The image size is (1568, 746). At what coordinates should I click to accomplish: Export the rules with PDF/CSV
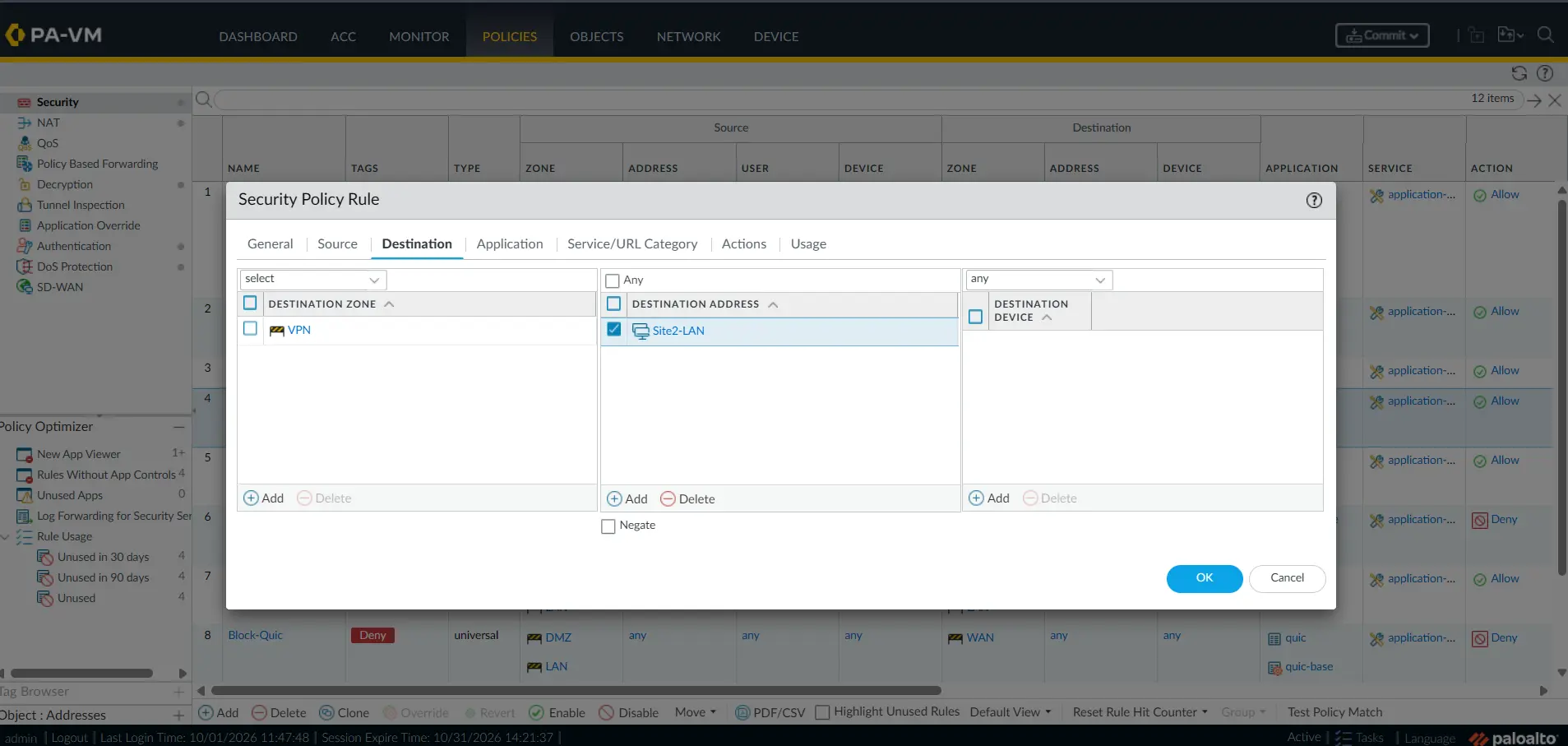[770, 713]
